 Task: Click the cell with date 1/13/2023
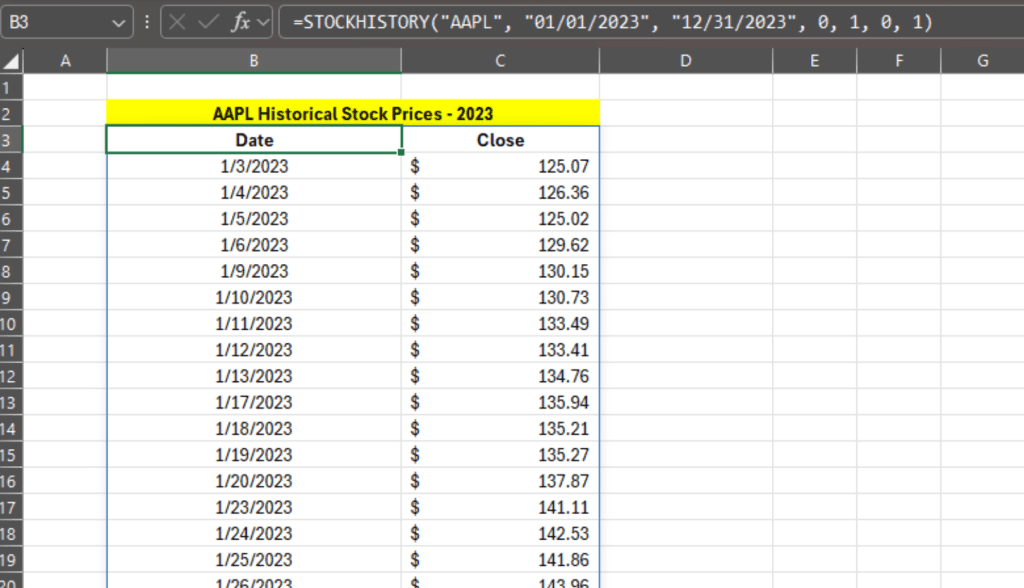[254, 377]
